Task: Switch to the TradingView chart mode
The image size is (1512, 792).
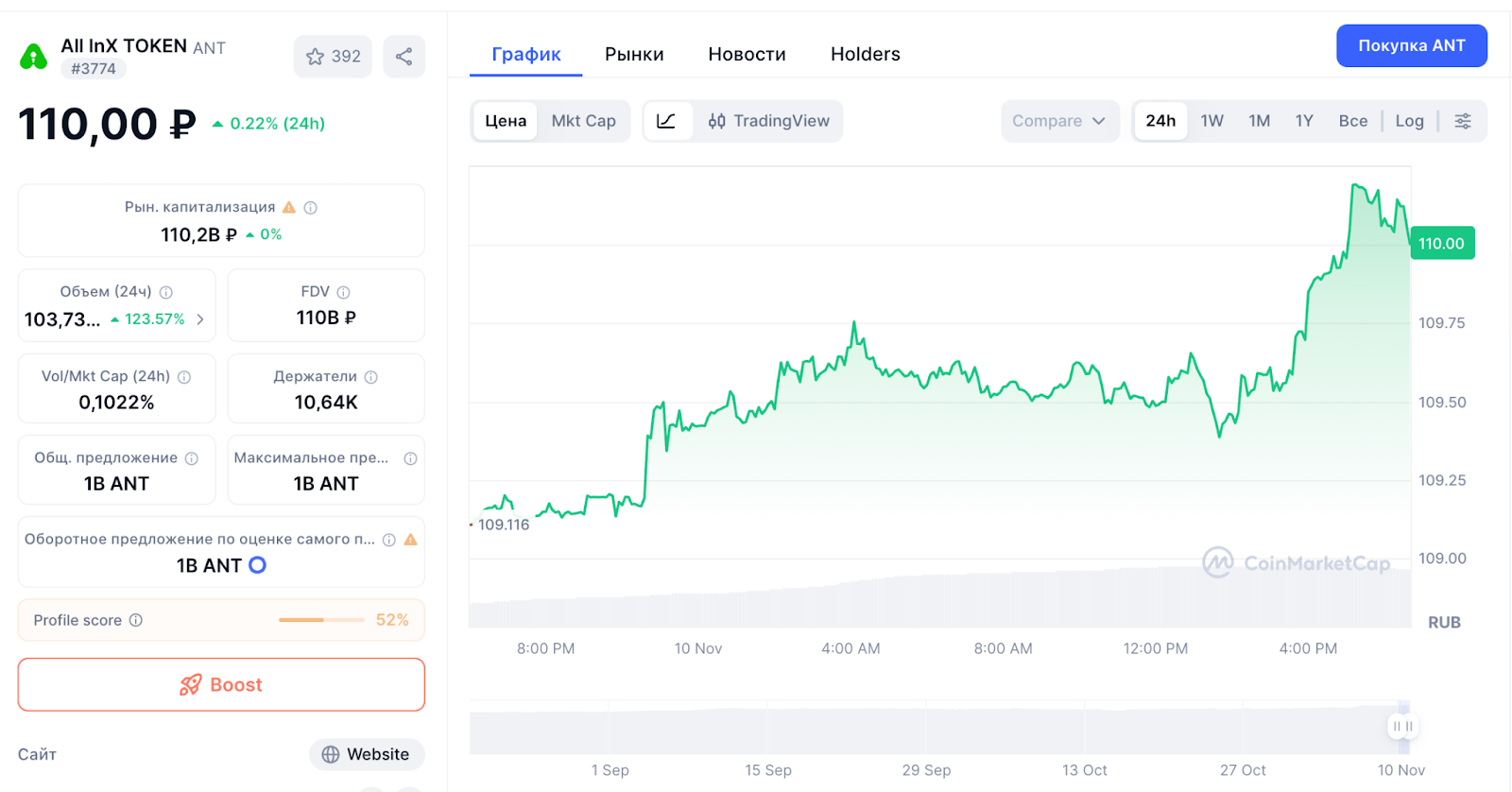Action: (x=769, y=121)
